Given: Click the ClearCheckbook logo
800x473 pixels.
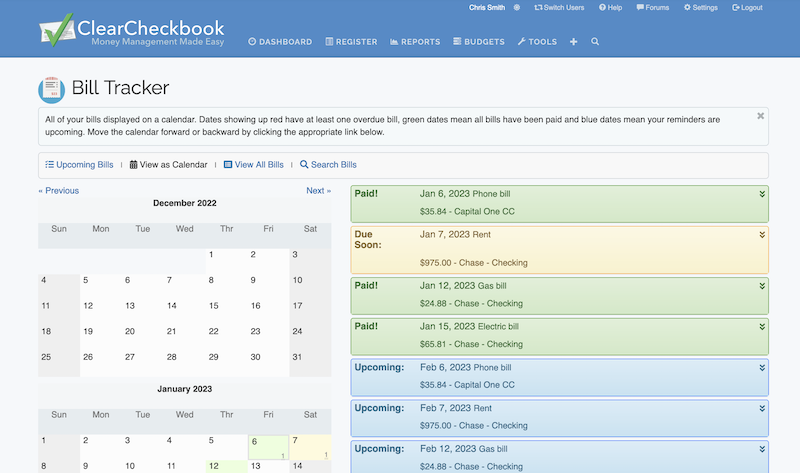Looking at the screenshot, I should click(132, 30).
